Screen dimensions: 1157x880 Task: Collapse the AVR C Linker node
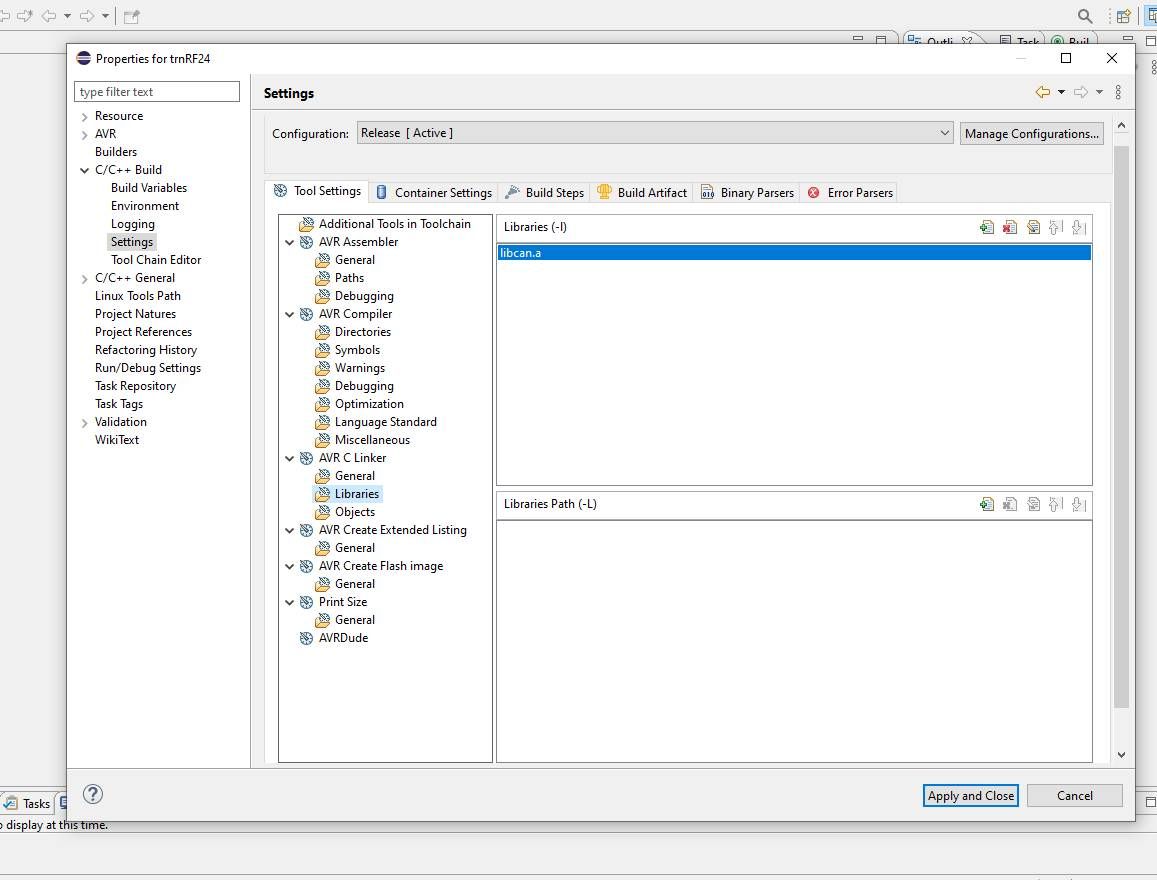pos(289,459)
